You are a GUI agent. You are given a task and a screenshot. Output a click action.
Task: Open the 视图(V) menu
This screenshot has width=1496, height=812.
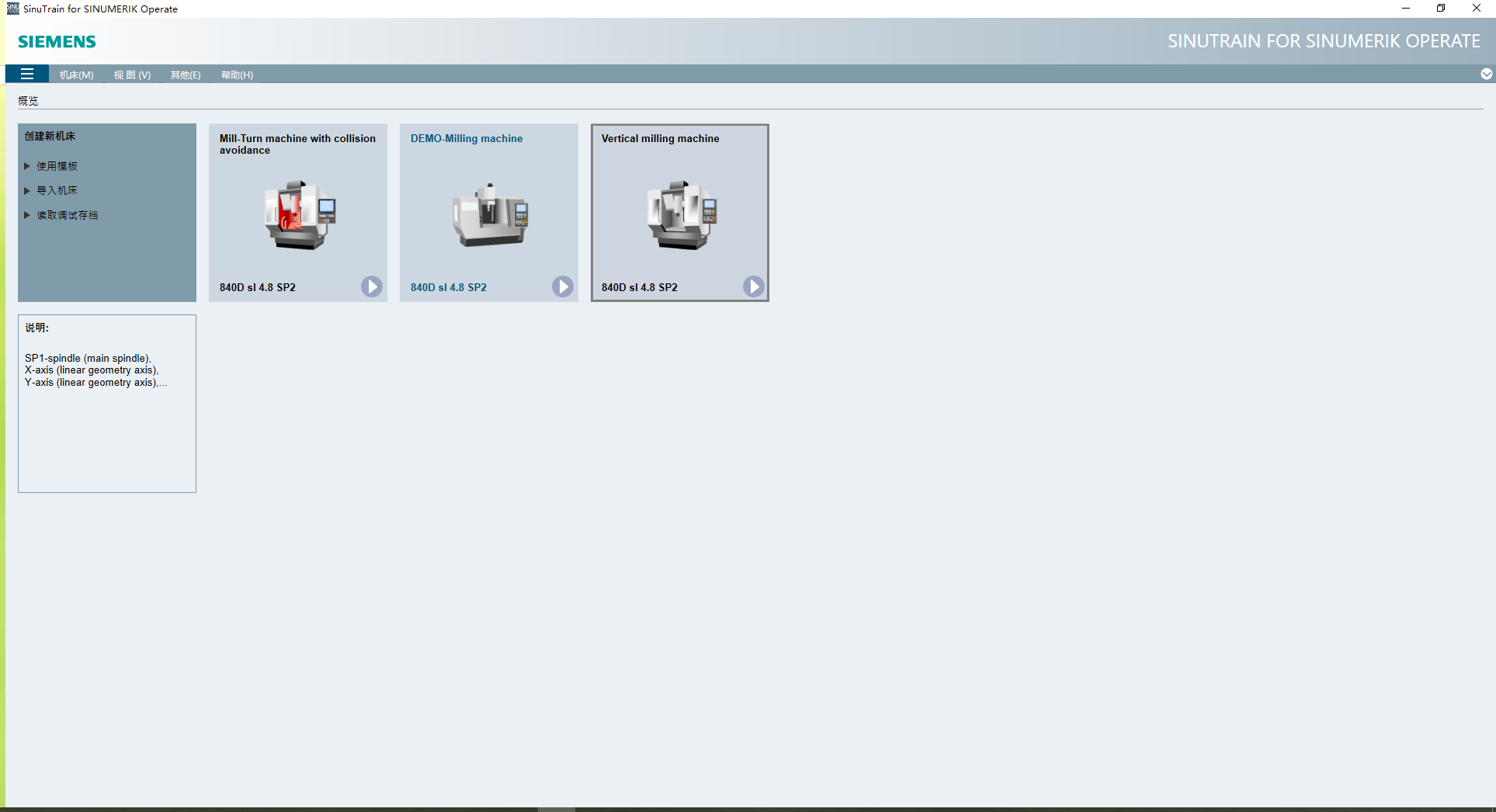(132, 75)
